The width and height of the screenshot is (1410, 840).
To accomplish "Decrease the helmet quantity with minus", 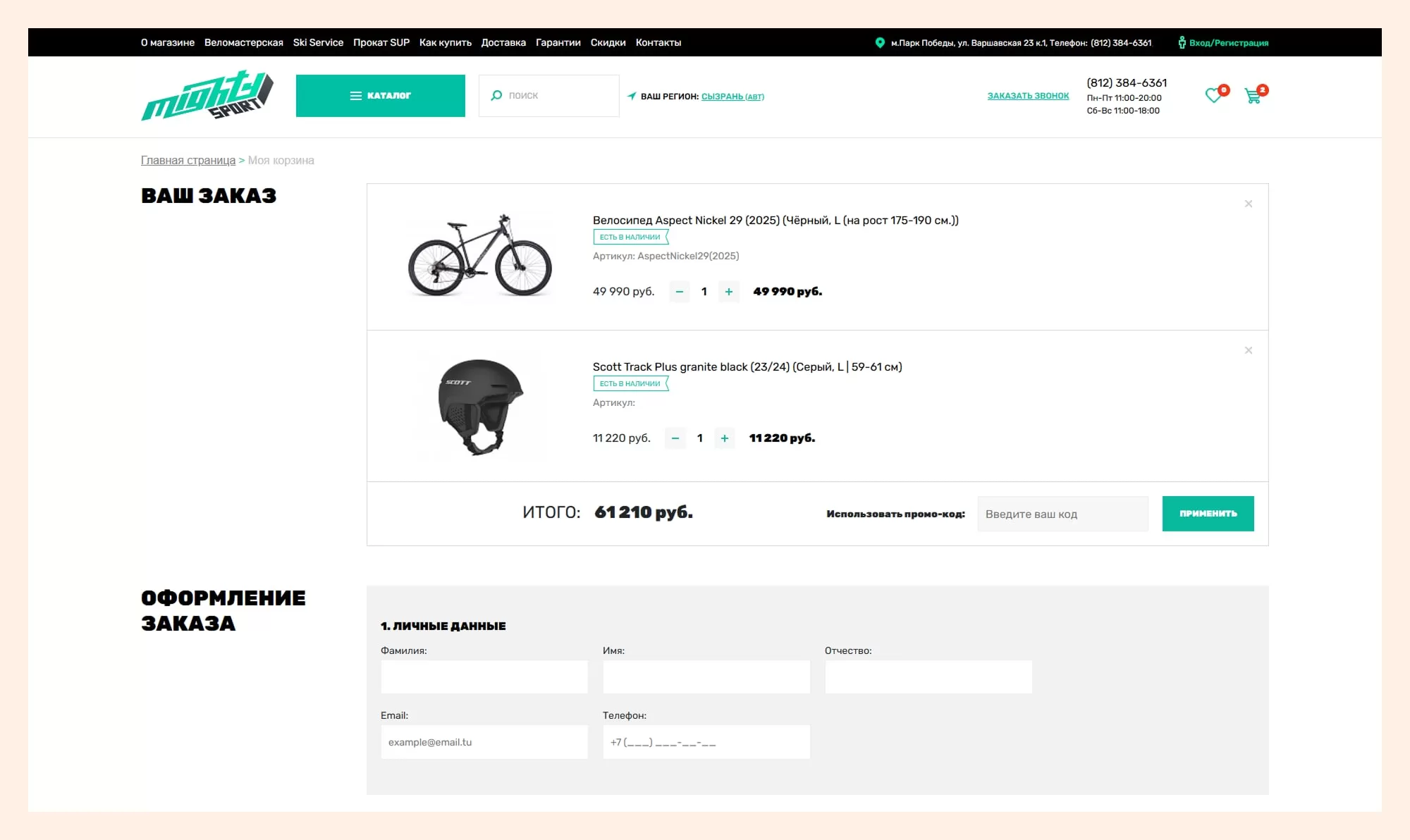I will click(x=675, y=438).
